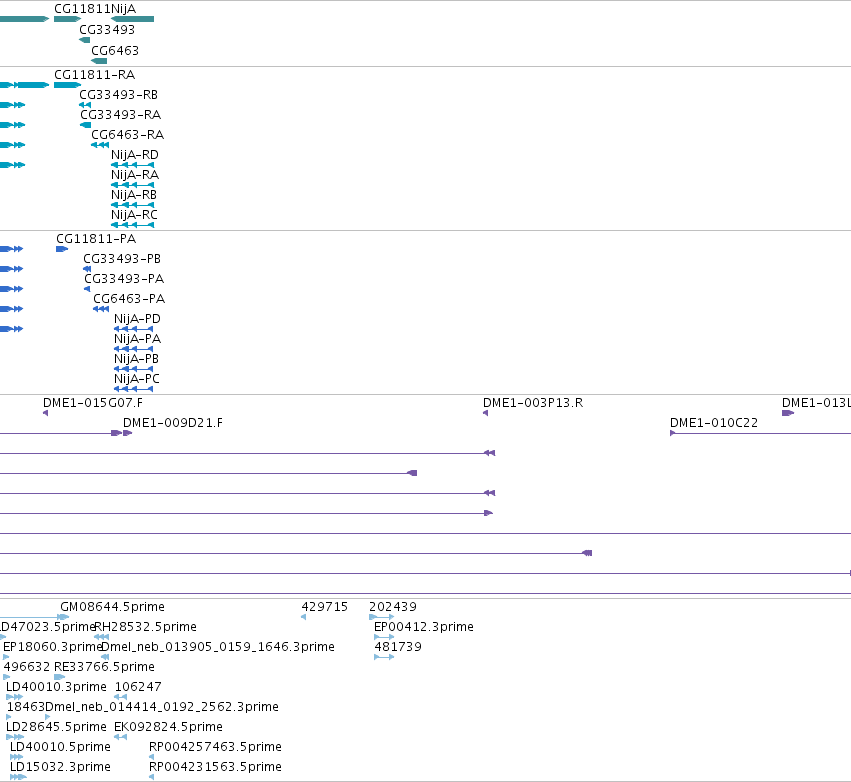
Task: Select the RH28532.5prime EST
Action: (101, 637)
